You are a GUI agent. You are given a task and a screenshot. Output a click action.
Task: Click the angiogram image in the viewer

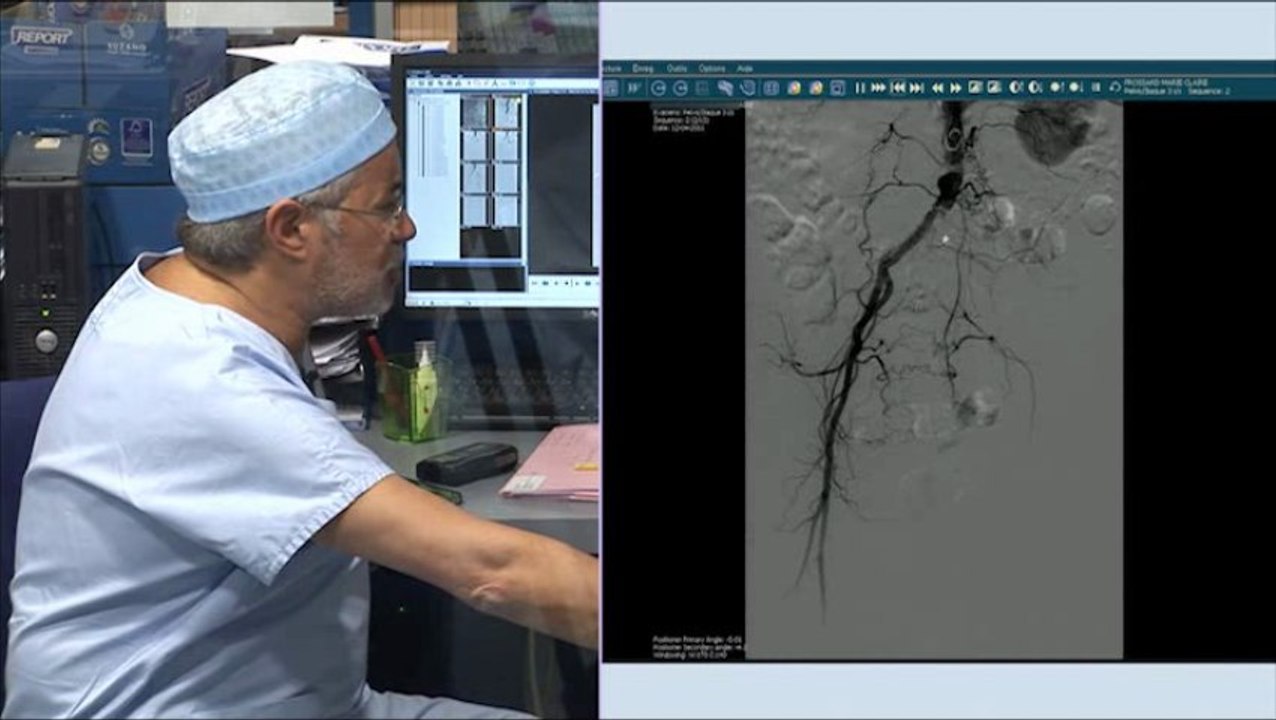point(933,380)
